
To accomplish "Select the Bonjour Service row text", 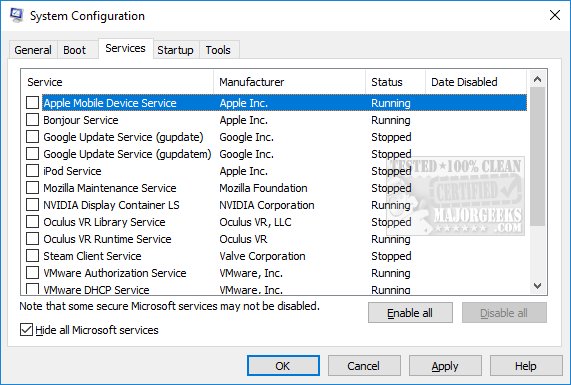I will pos(81,120).
